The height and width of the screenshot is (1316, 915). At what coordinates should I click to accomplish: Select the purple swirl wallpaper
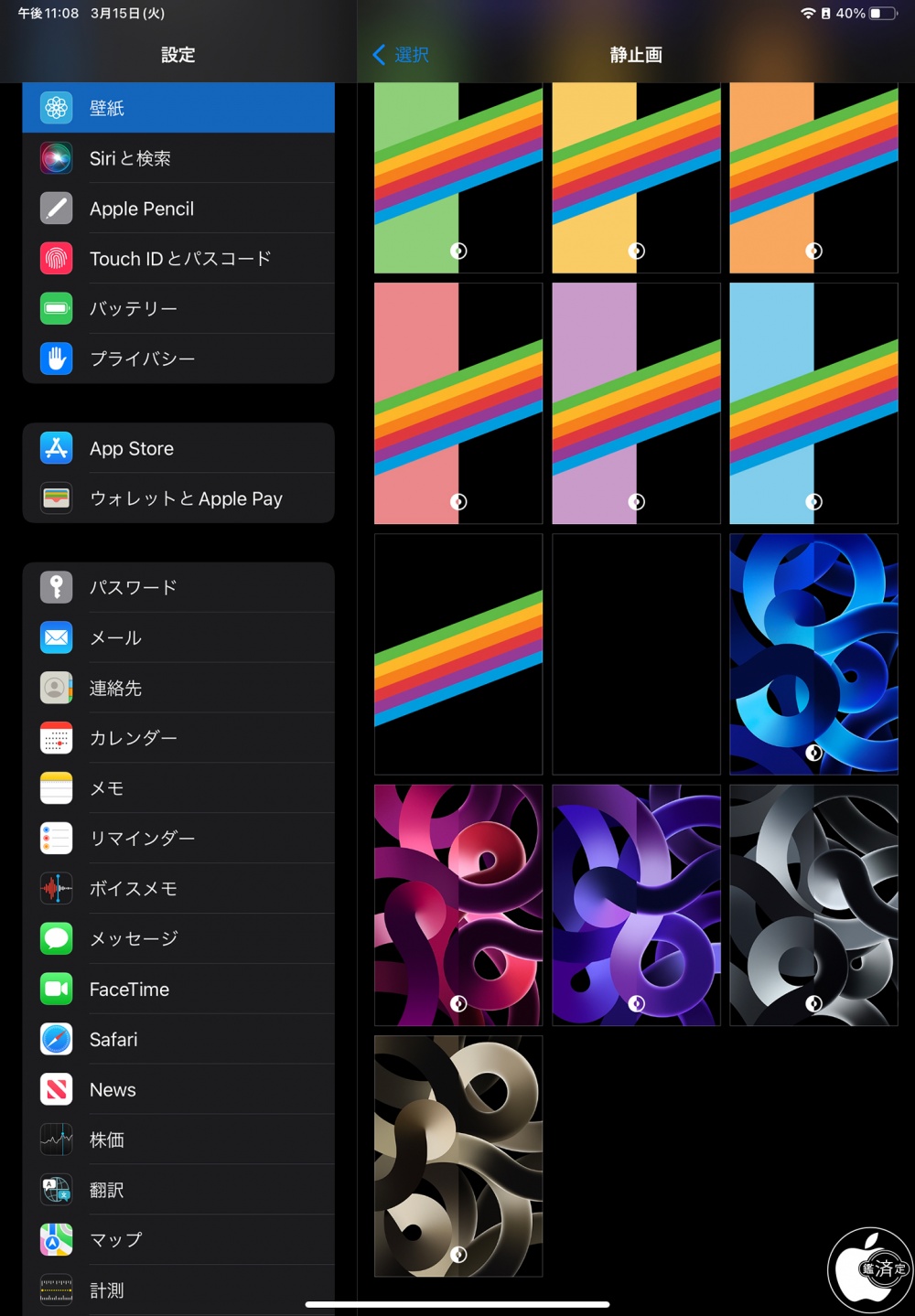pyautogui.click(x=636, y=905)
